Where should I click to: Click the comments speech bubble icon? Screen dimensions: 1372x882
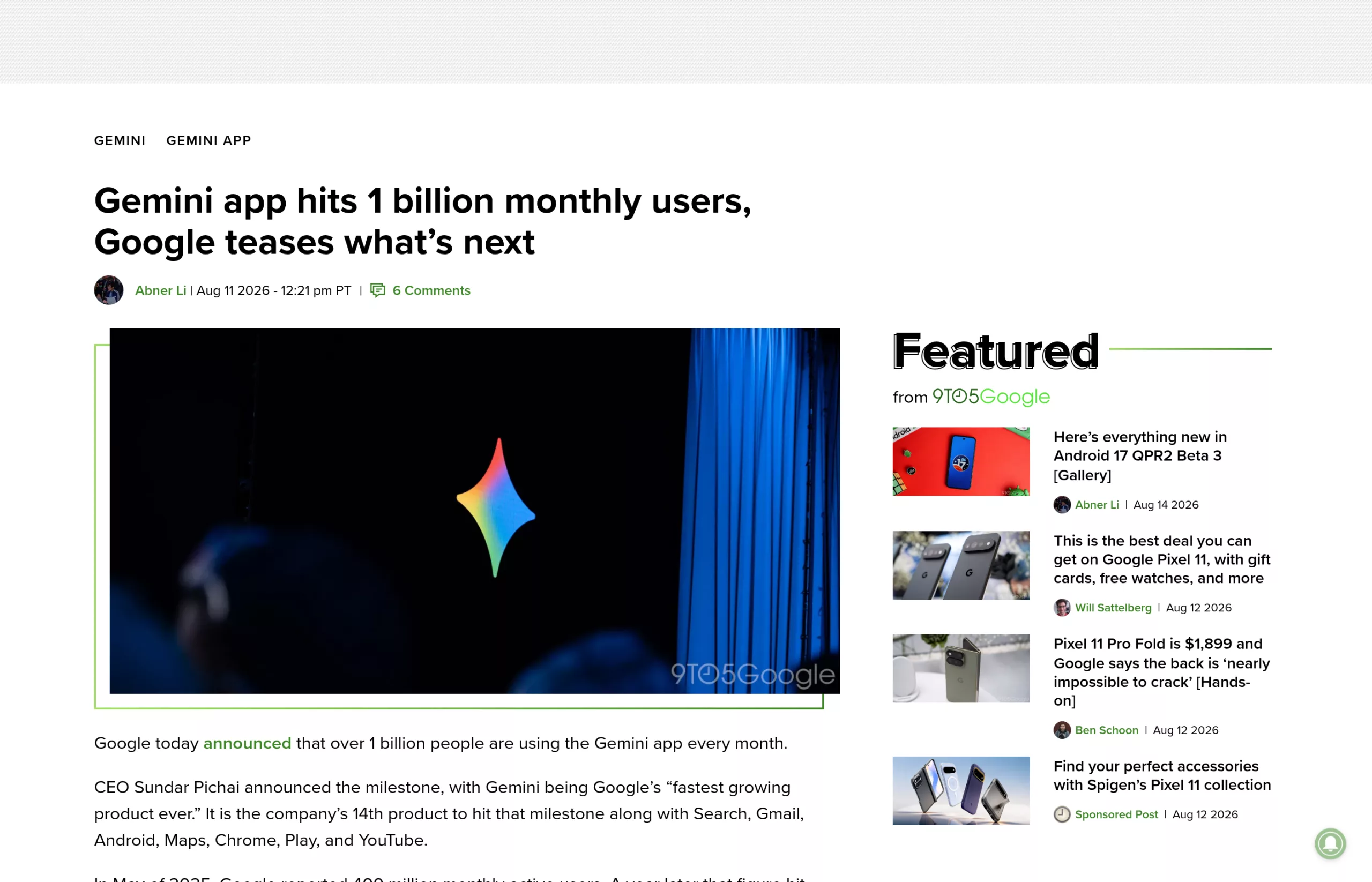point(377,290)
